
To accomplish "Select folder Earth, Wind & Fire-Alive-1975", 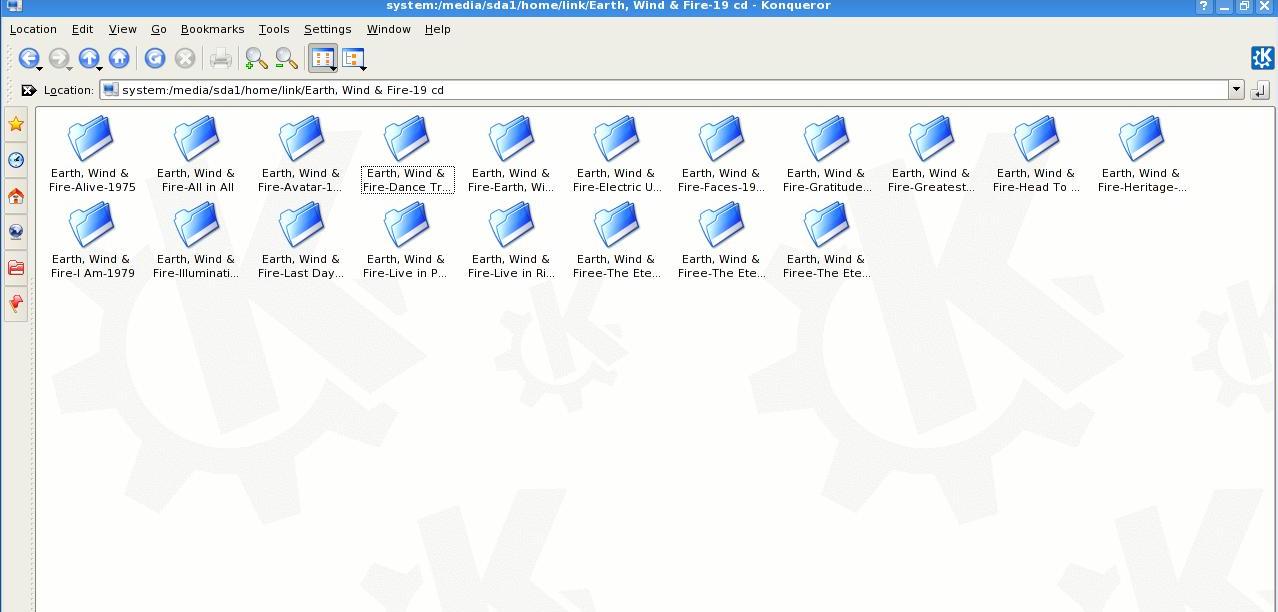I will click(x=92, y=153).
